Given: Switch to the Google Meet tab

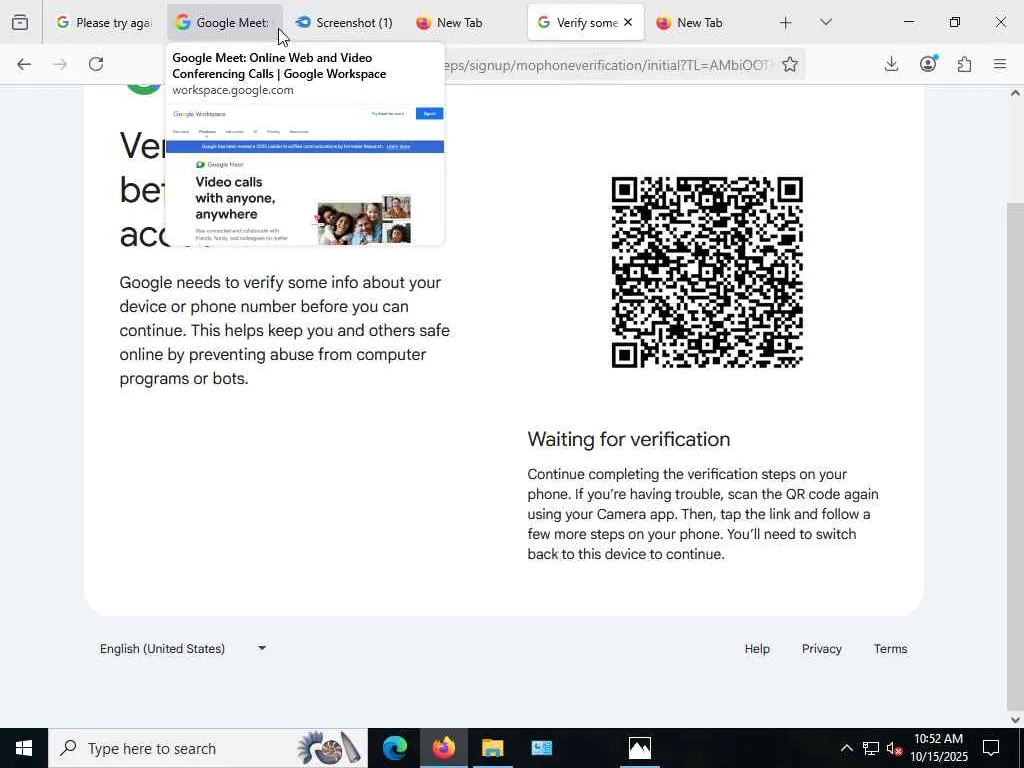Looking at the screenshot, I should tap(224, 22).
